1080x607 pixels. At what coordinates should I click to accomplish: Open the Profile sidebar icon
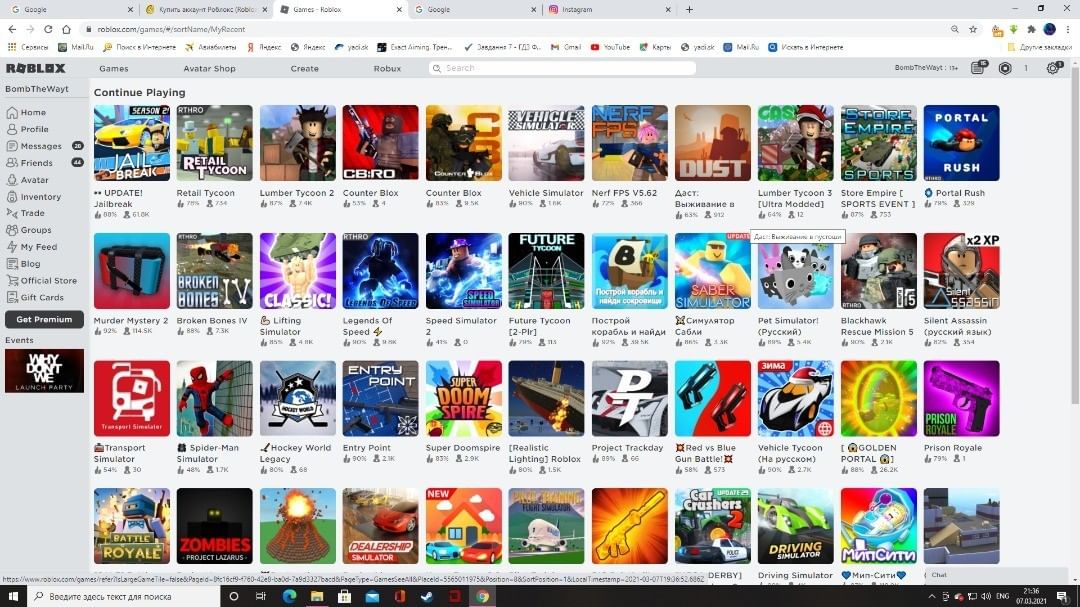pyautogui.click(x=12, y=129)
